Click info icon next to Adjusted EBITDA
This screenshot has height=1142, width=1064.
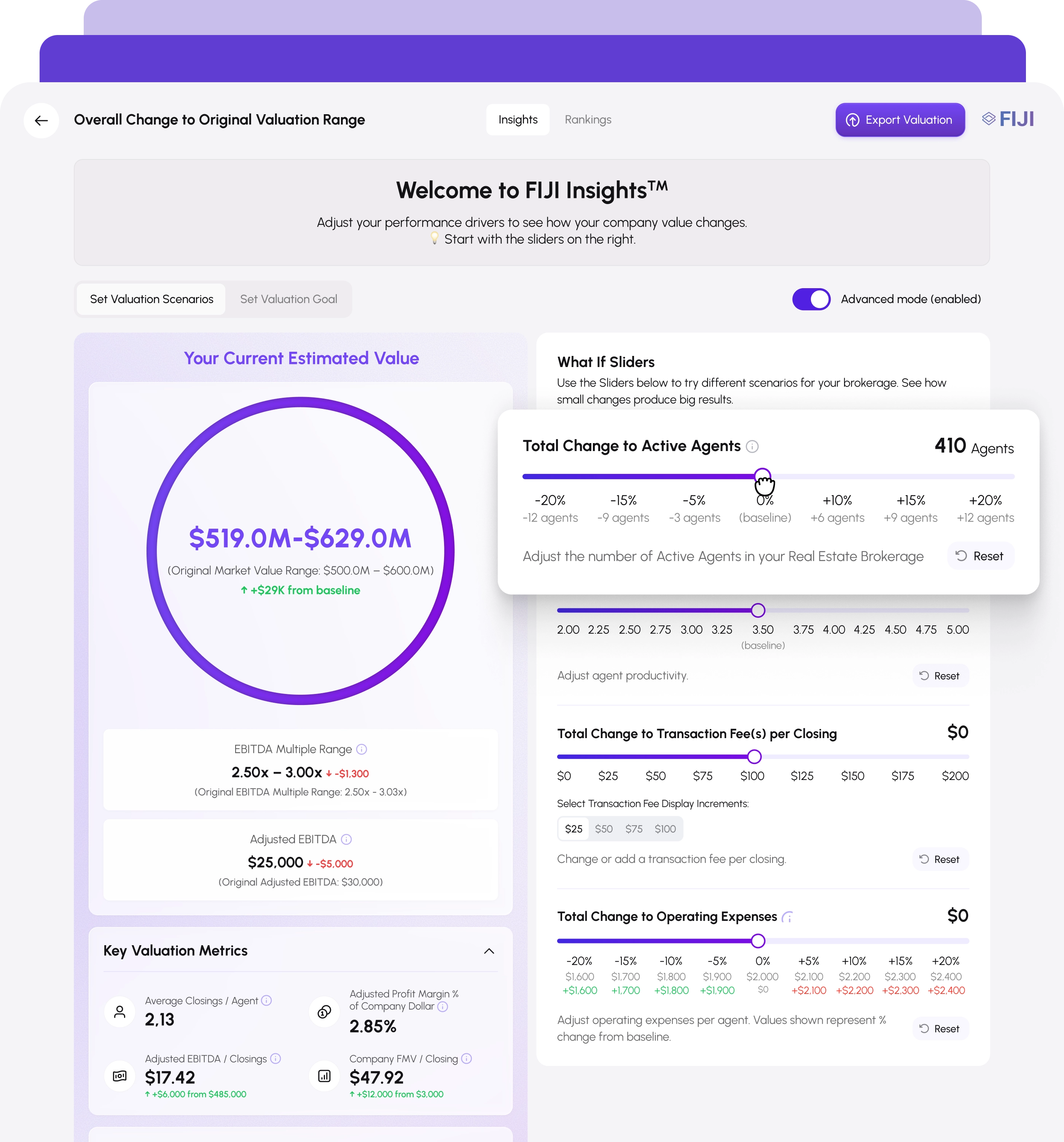(346, 839)
